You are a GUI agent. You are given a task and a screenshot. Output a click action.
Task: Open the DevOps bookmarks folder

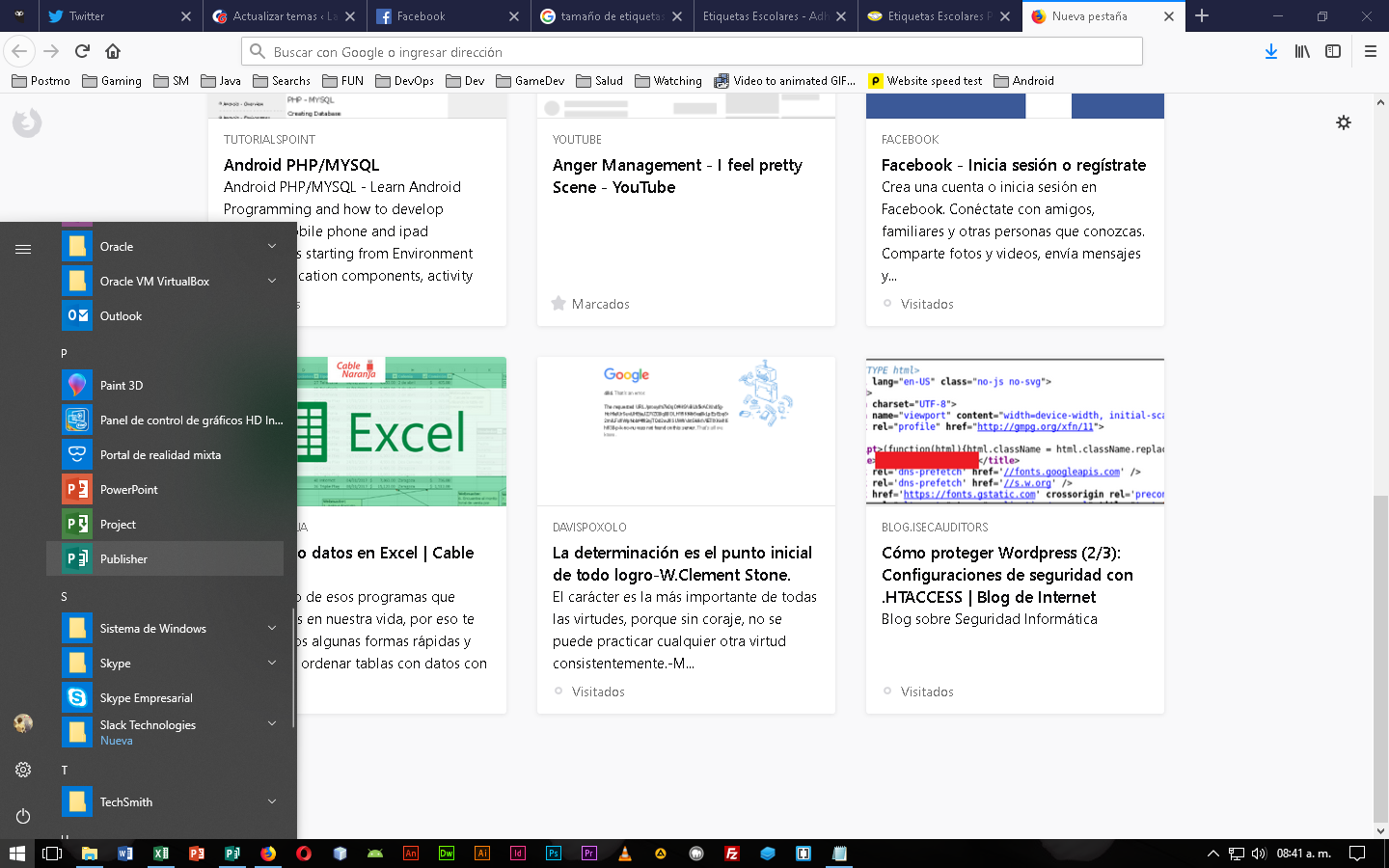pos(405,81)
